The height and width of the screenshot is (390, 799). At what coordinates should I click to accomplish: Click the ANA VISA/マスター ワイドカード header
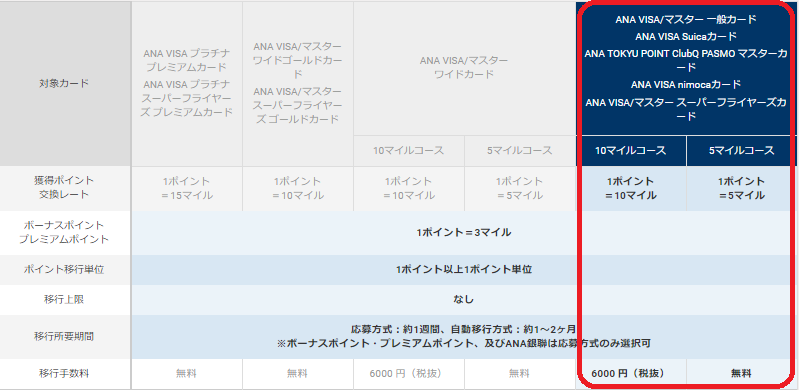click(x=464, y=67)
